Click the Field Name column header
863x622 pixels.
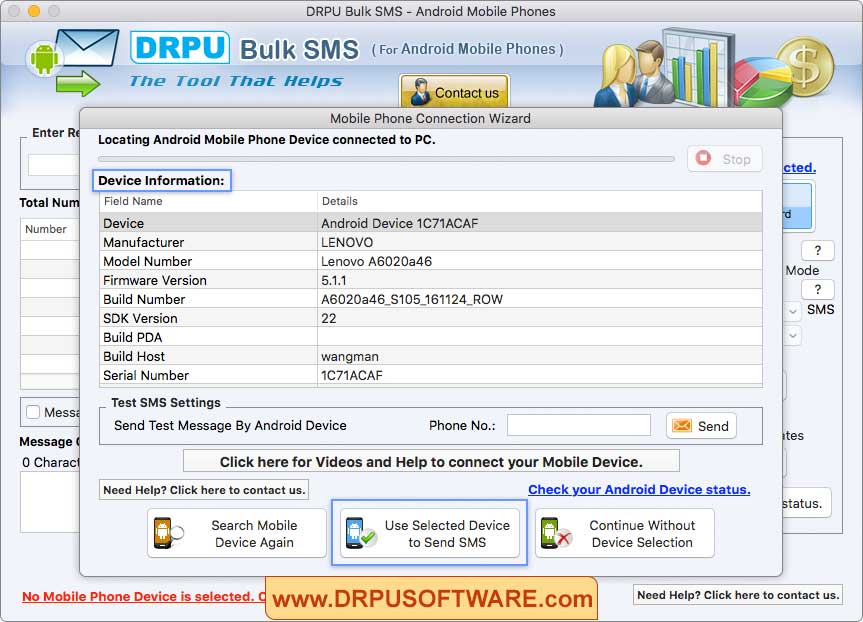tap(208, 201)
